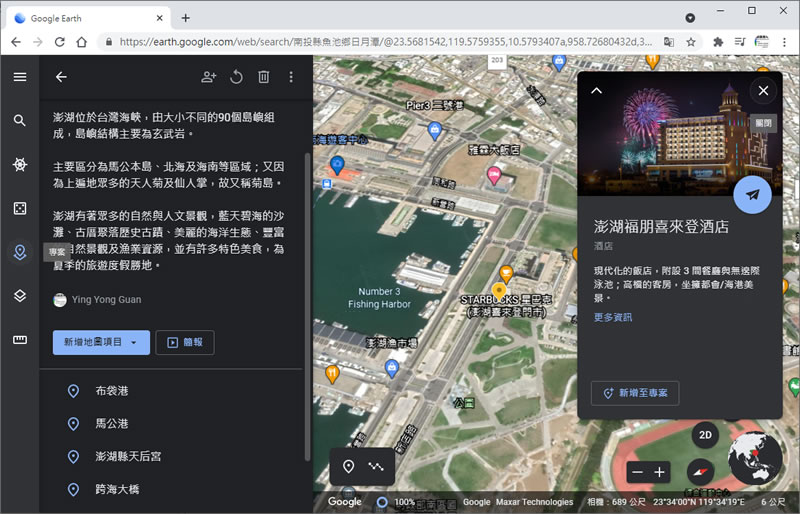The width and height of the screenshot is (800, 514).
Task: Open the search tool in sidebar
Action: (x=20, y=120)
